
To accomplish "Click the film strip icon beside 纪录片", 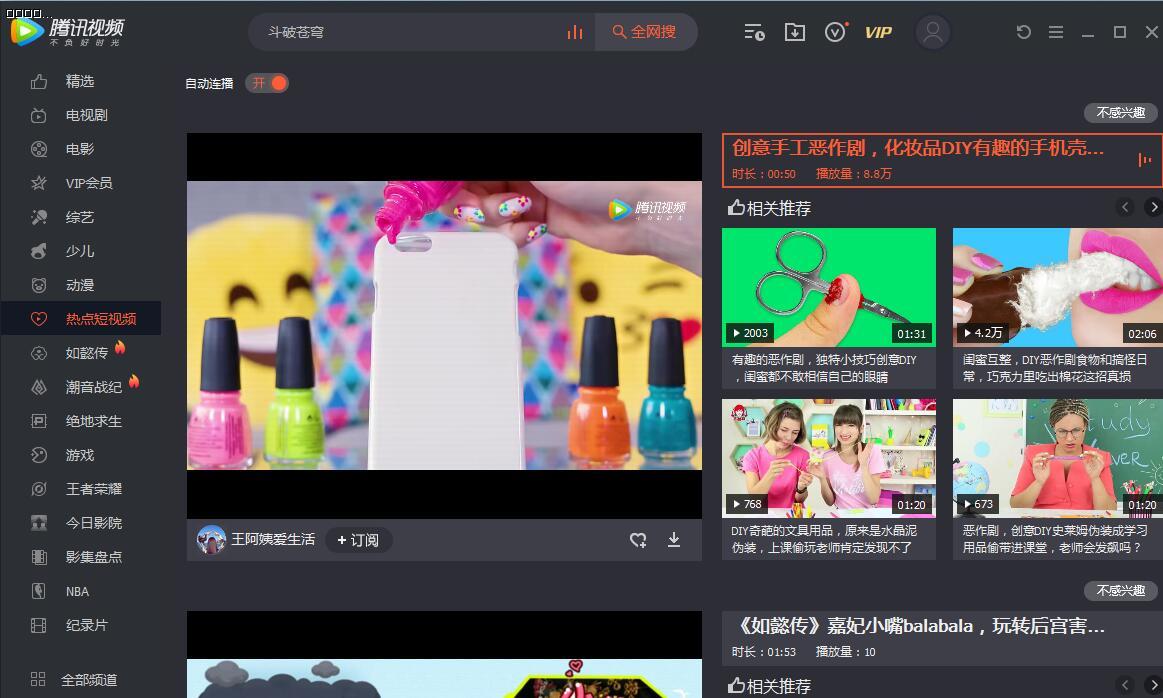I will tap(39, 625).
